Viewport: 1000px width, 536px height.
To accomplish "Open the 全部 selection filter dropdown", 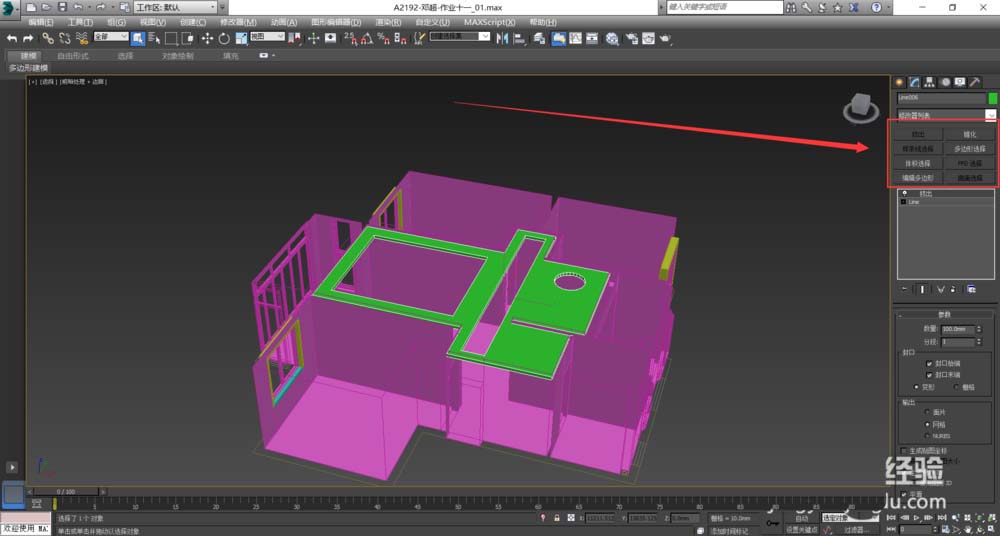I will 111,37.
